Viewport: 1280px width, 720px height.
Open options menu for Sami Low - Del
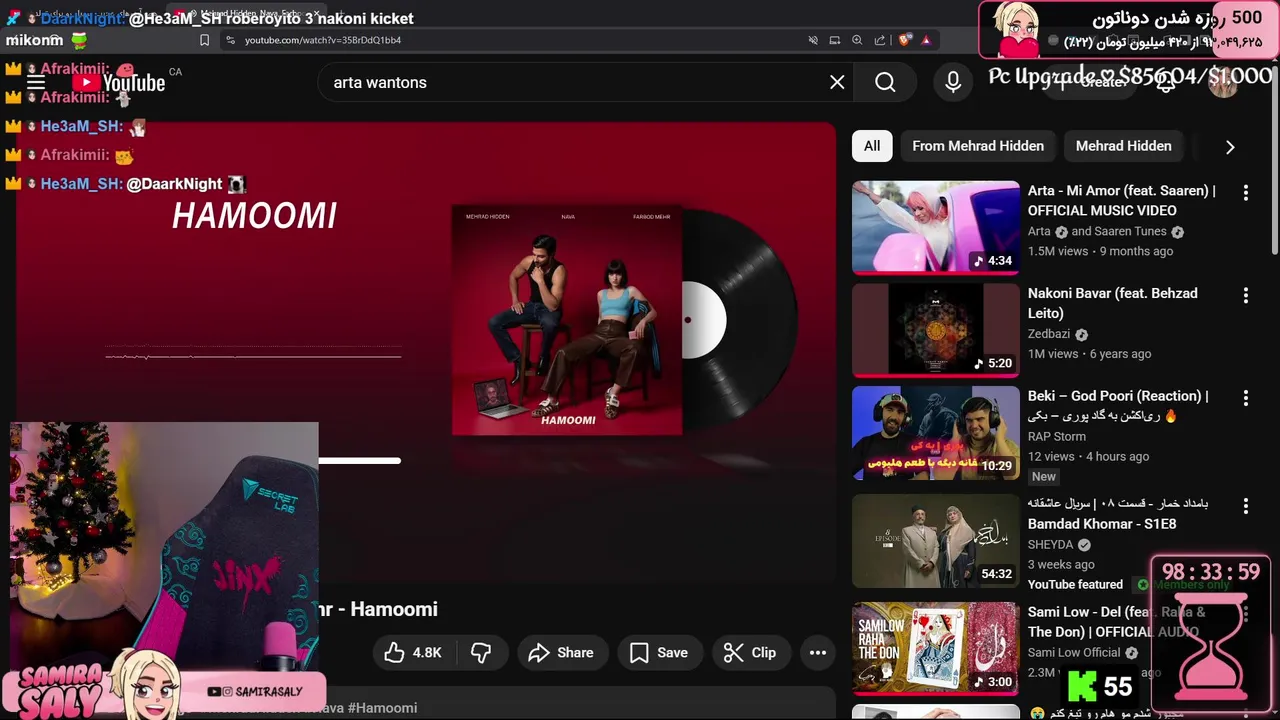(x=1245, y=613)
